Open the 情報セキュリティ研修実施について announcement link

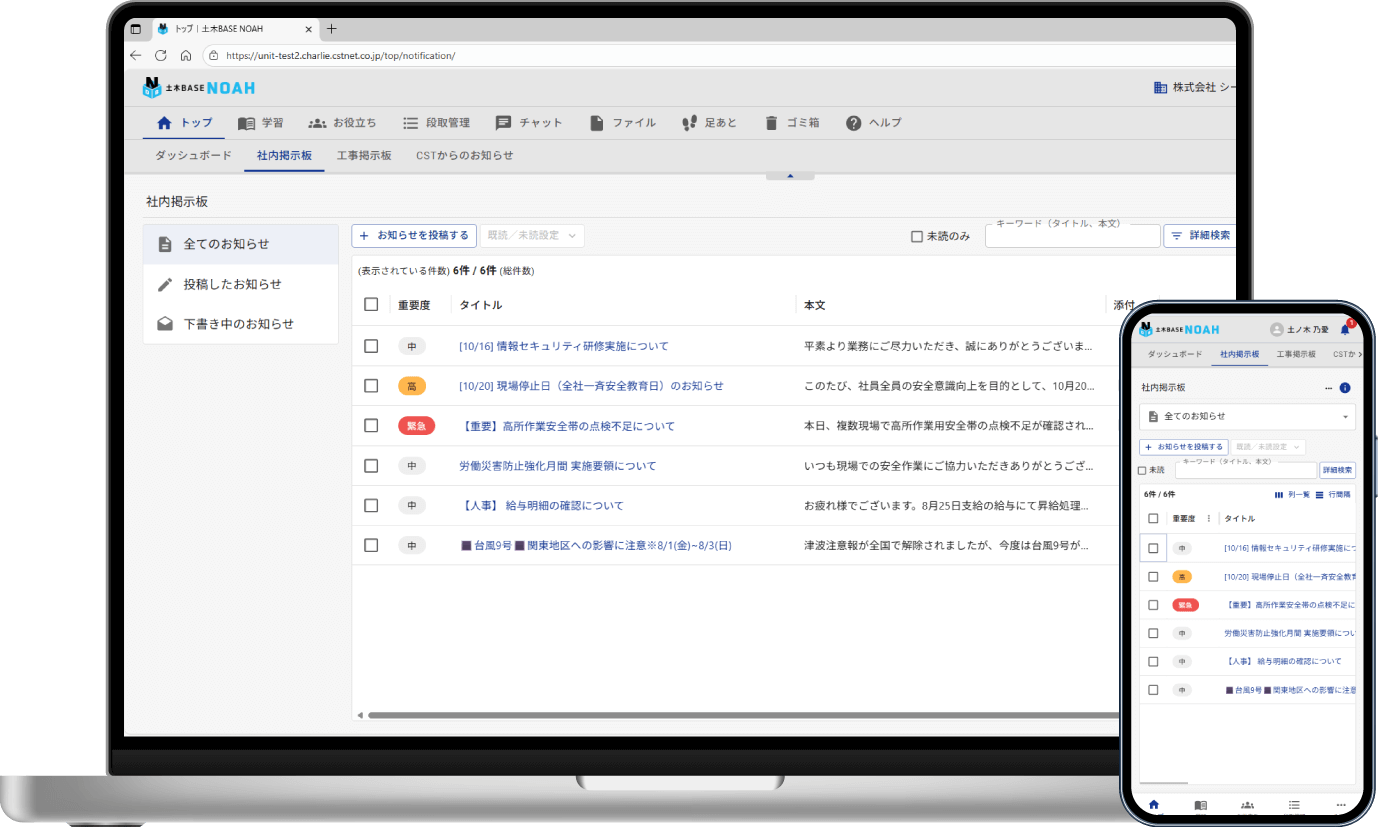tap(564, 345)
